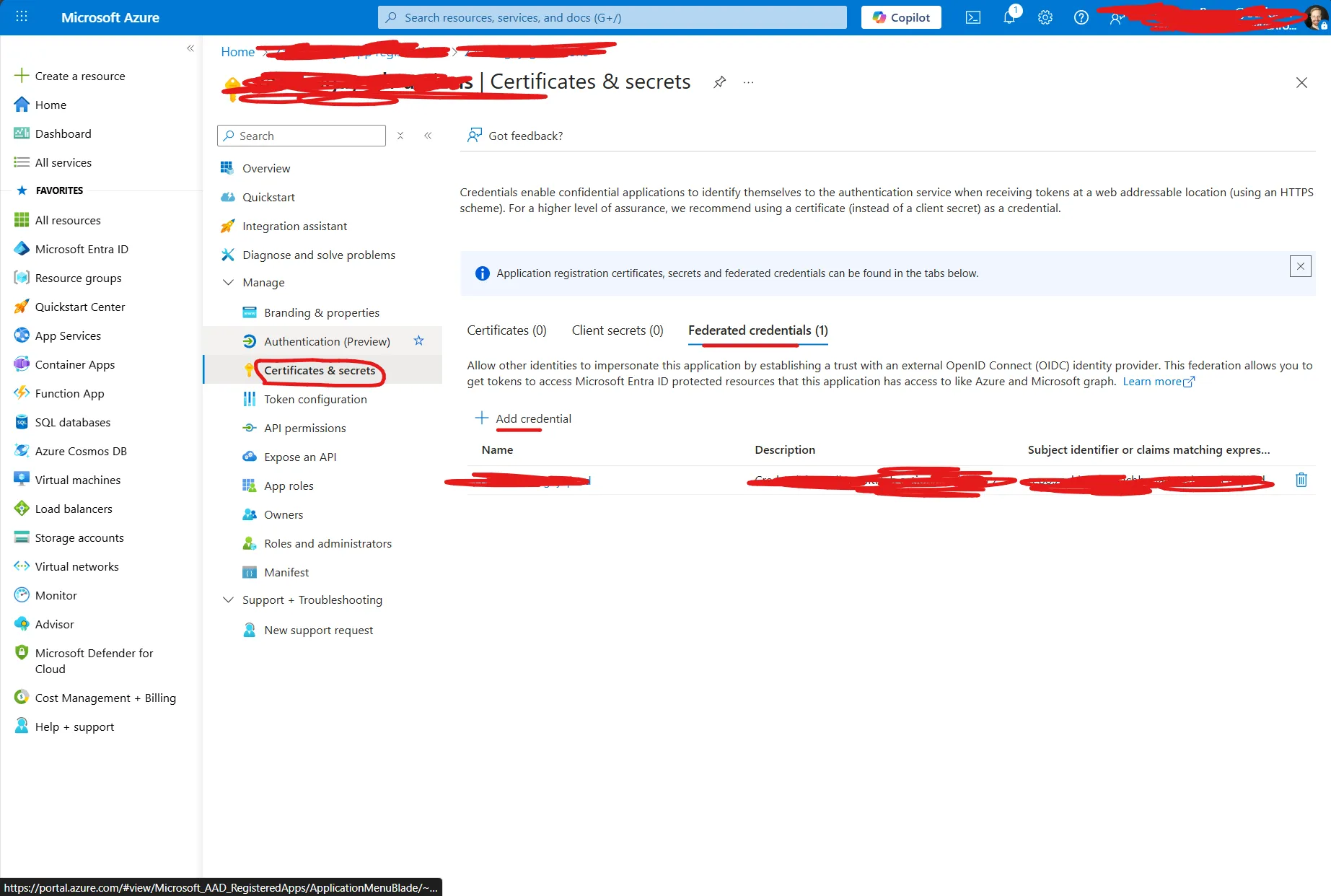
Task: Collapse the left navigation sidebar
Action: click(x=190, y=48)
